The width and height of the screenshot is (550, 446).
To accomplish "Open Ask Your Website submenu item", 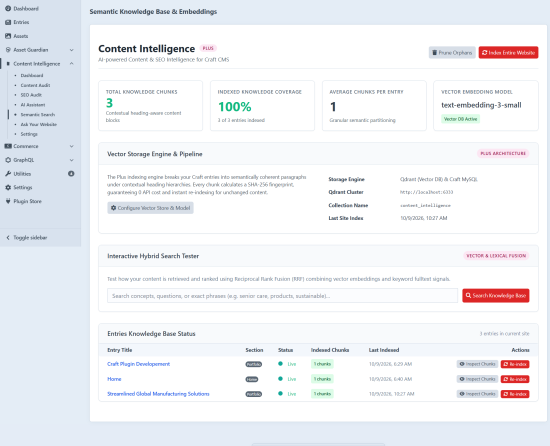I will tap(39, 124).
